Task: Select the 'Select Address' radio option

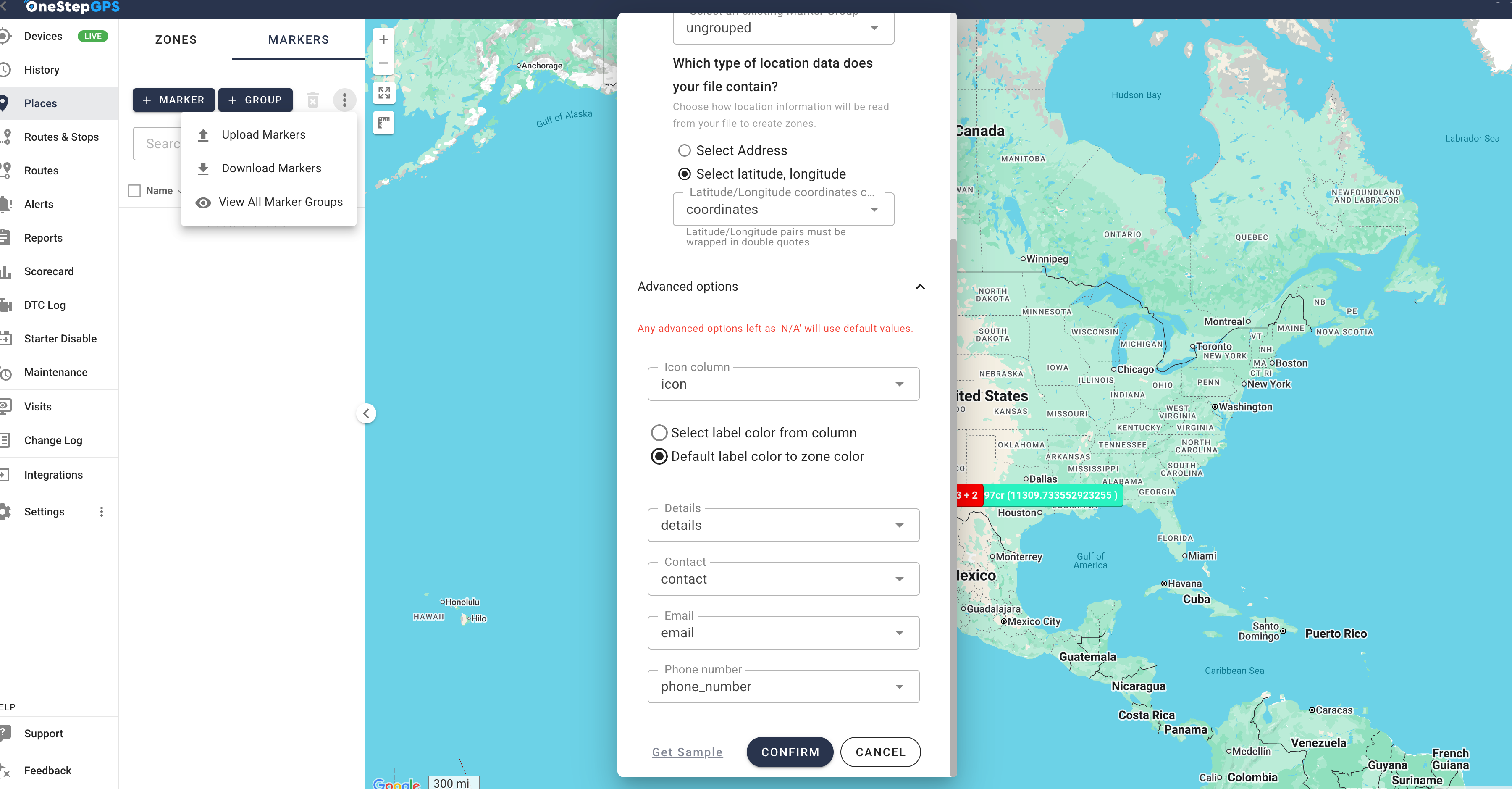Action: pyautogui.click(x=685, y=150)
